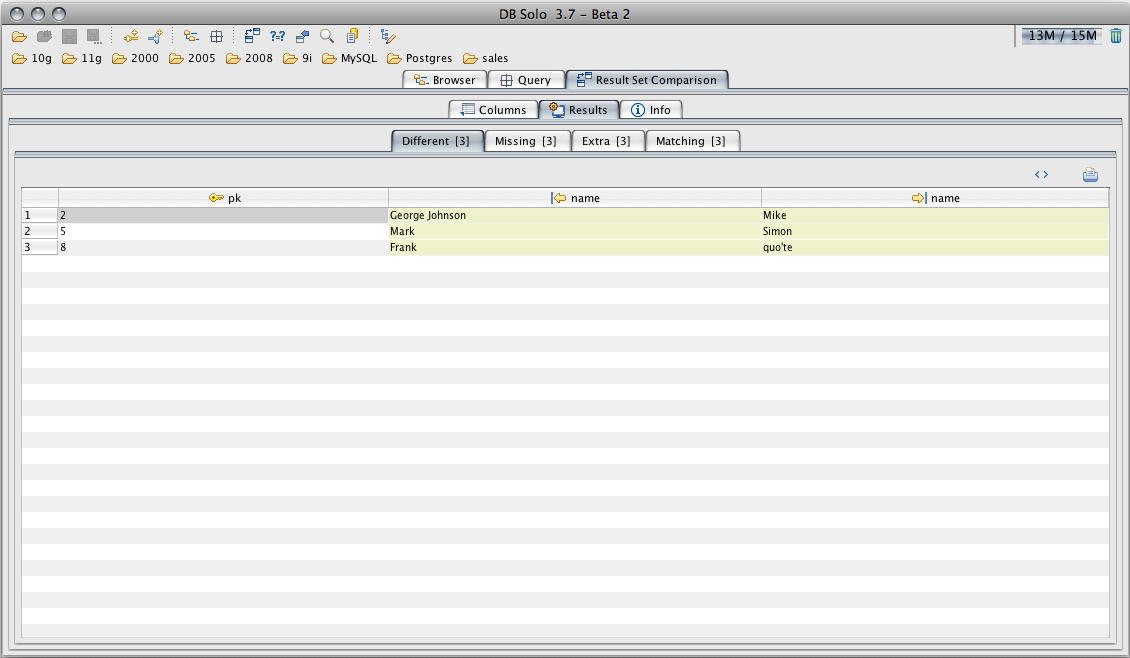The width and height of the screenshot is (1130, 658).
Task: Switch to the Browser tab
Action: (x=445, y=80)
